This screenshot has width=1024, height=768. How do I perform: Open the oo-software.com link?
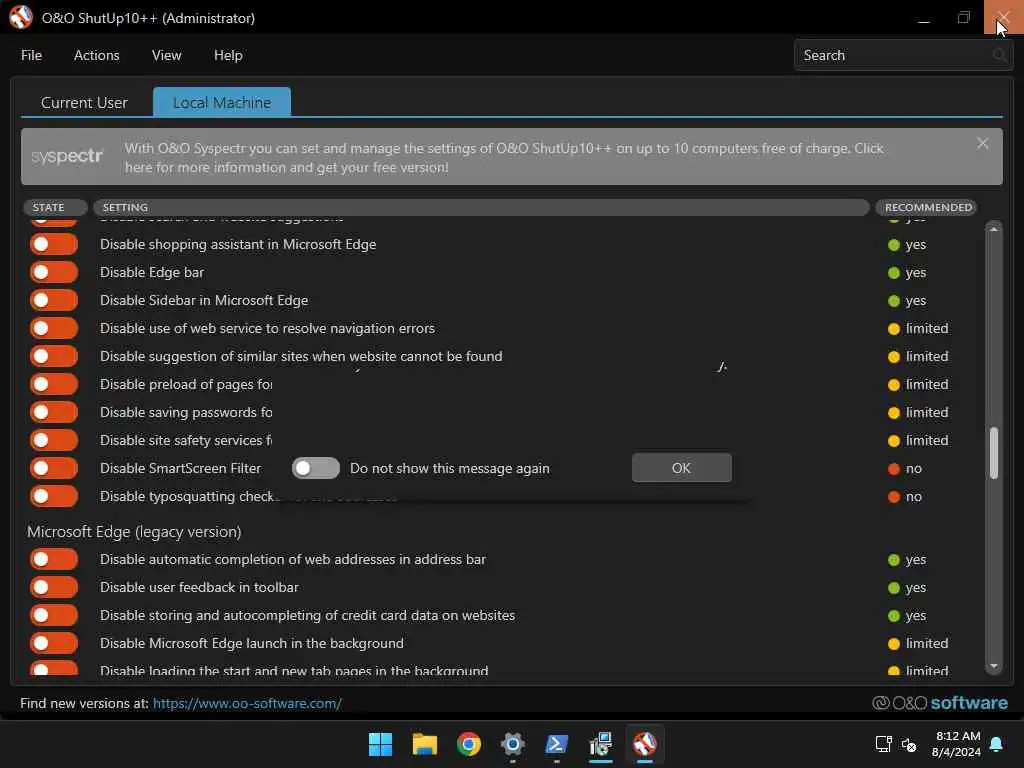[x=247, y=703]
